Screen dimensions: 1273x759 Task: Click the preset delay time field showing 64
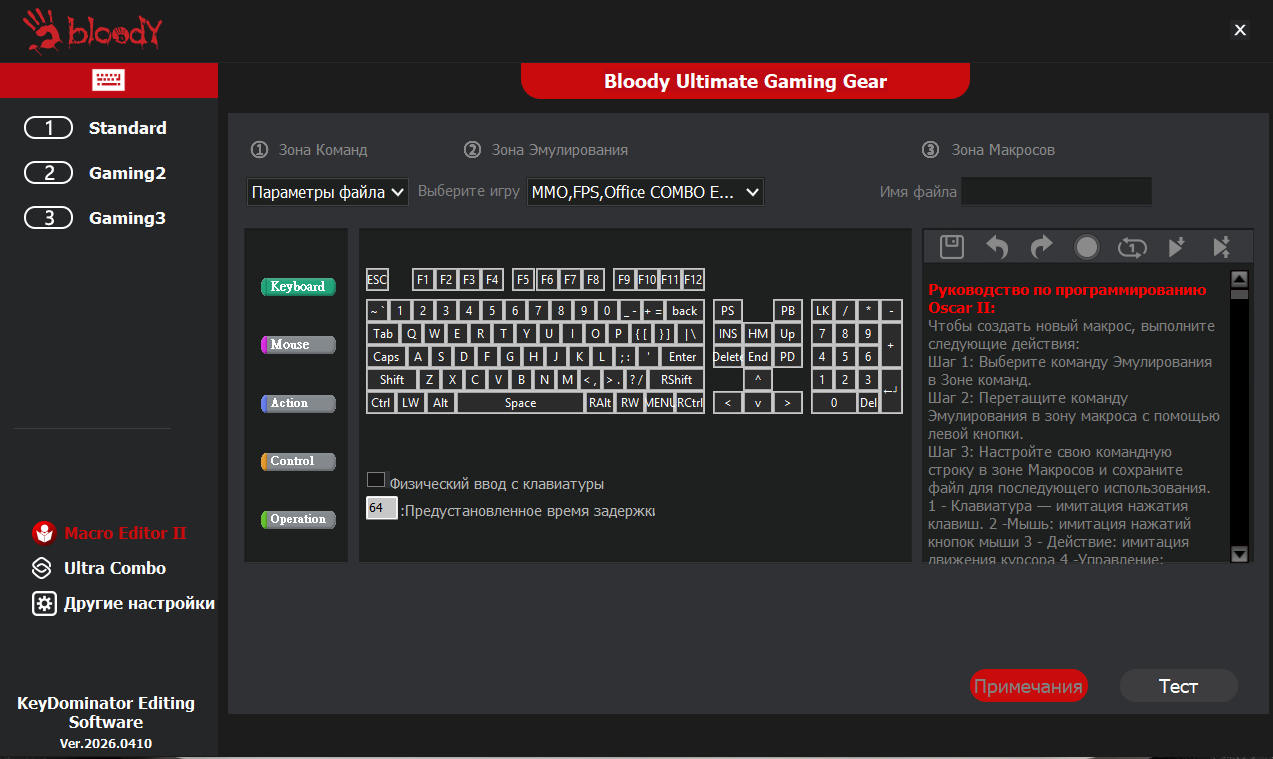coord(381,508)
